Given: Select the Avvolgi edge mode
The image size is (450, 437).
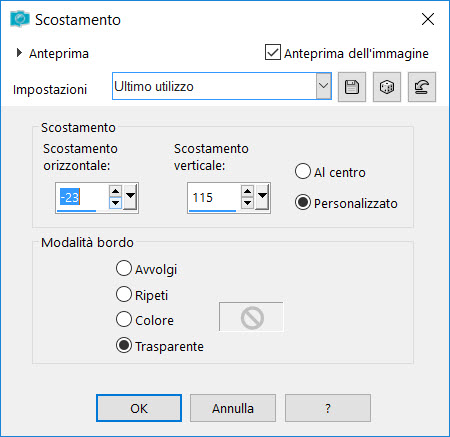Looking at the screenshot, I should (124, 268).
